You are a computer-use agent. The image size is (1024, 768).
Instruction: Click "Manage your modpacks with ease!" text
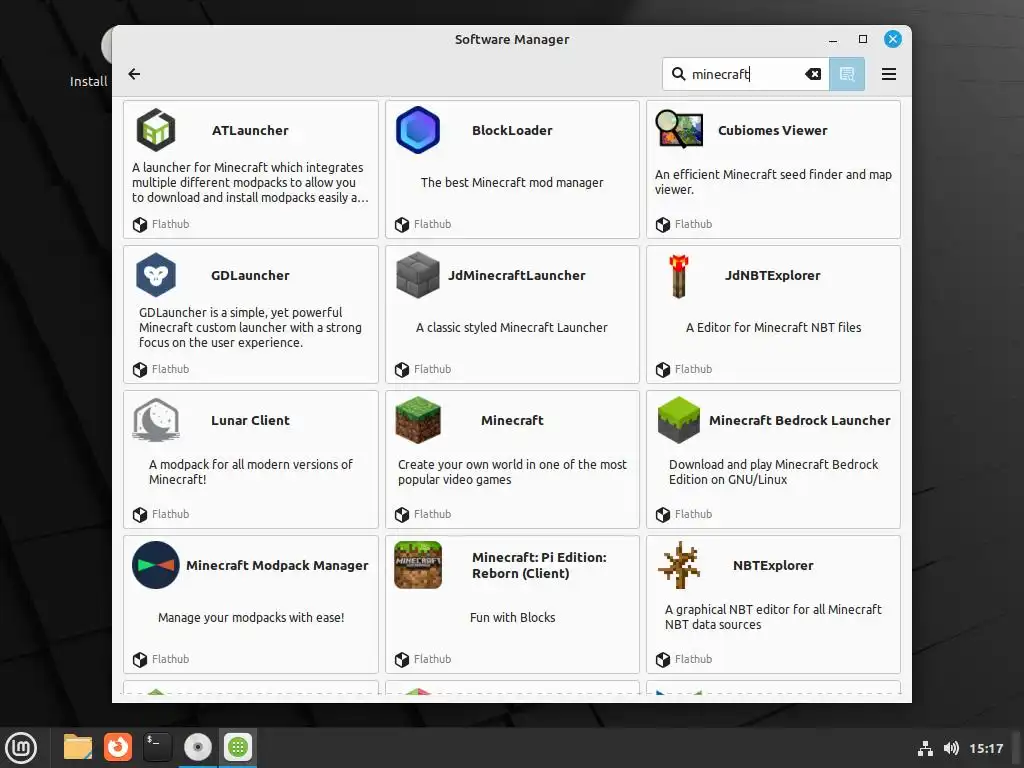251,617
